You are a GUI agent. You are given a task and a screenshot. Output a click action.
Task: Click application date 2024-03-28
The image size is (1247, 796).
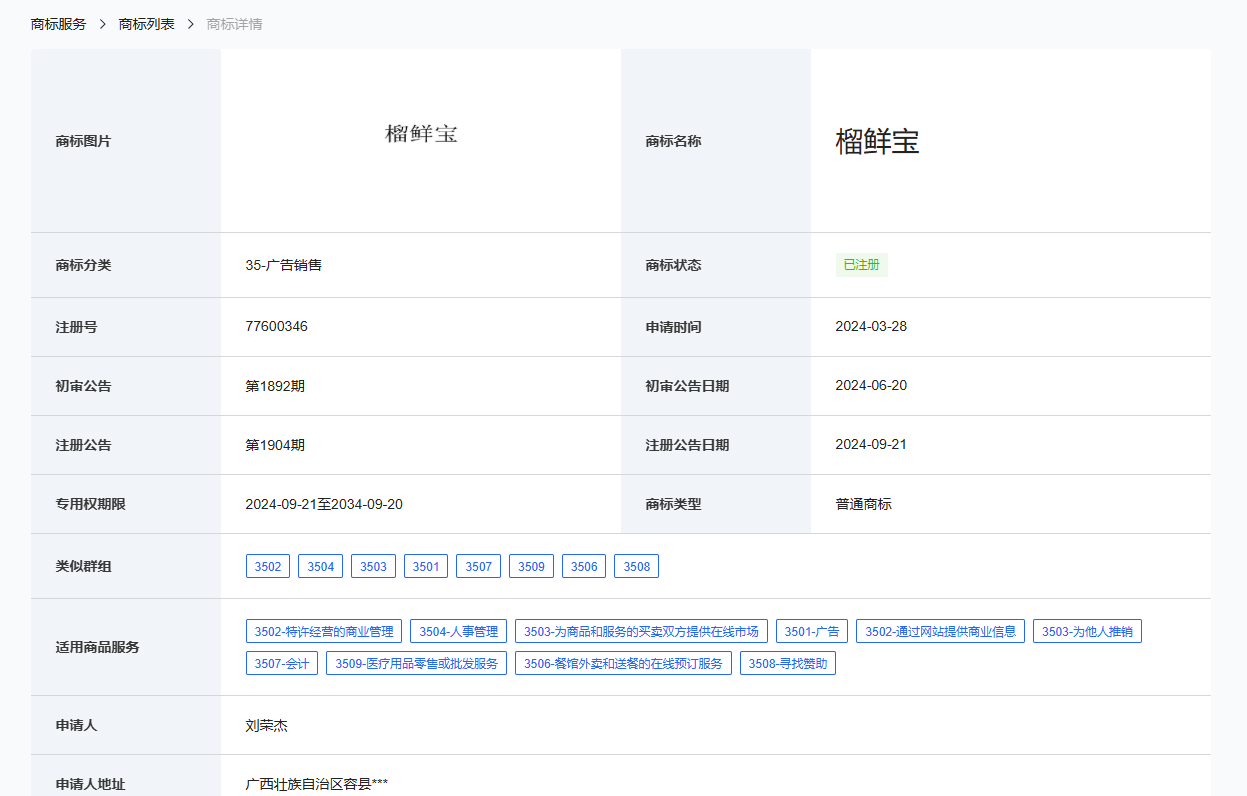871,326
